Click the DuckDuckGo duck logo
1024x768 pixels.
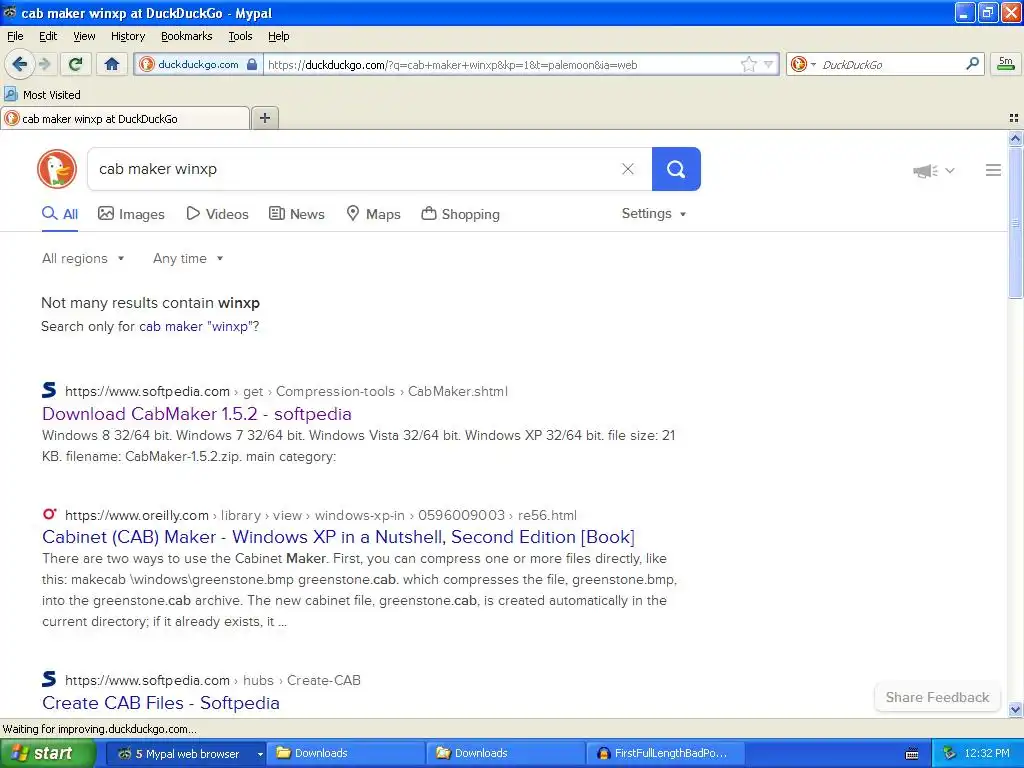[57, 168]
